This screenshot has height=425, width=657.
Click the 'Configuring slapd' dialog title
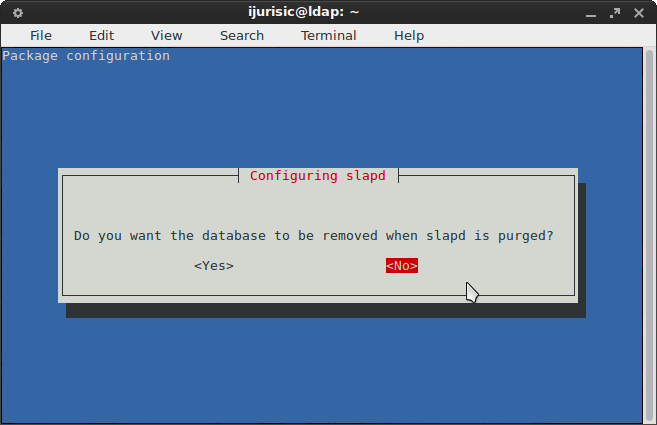(x=318, y=176)
